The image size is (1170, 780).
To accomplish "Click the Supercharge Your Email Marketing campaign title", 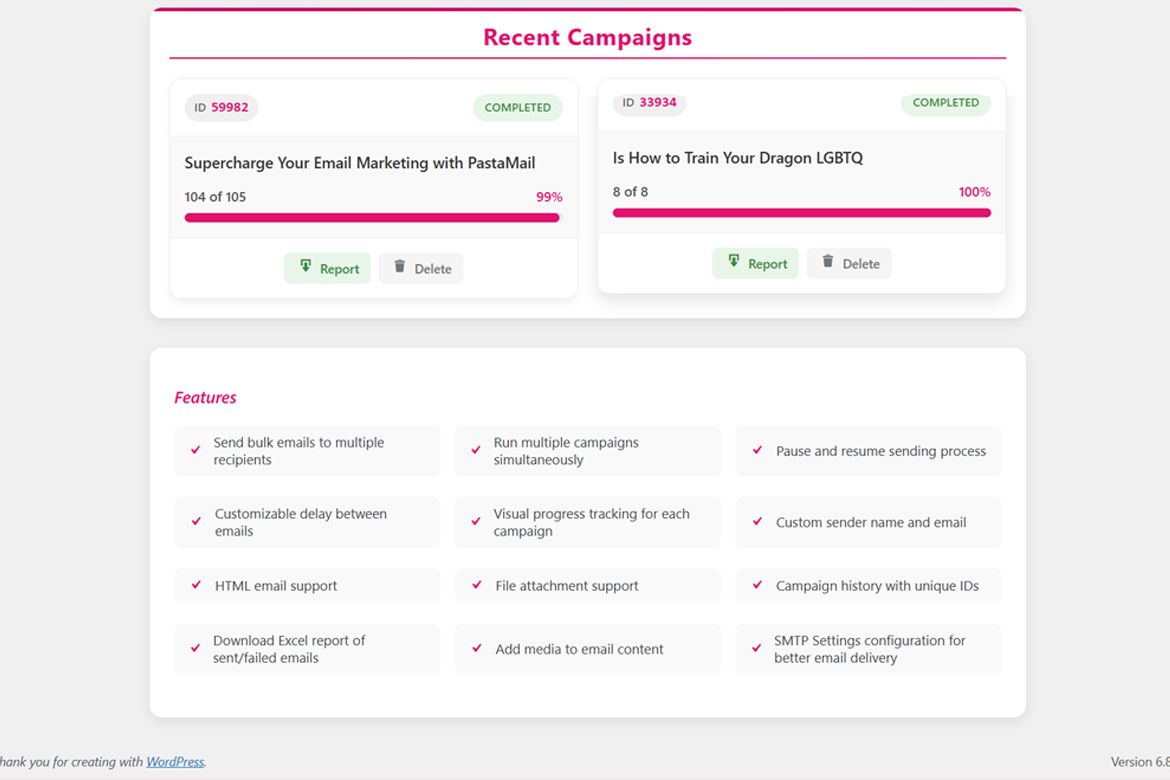I will 360,163.
